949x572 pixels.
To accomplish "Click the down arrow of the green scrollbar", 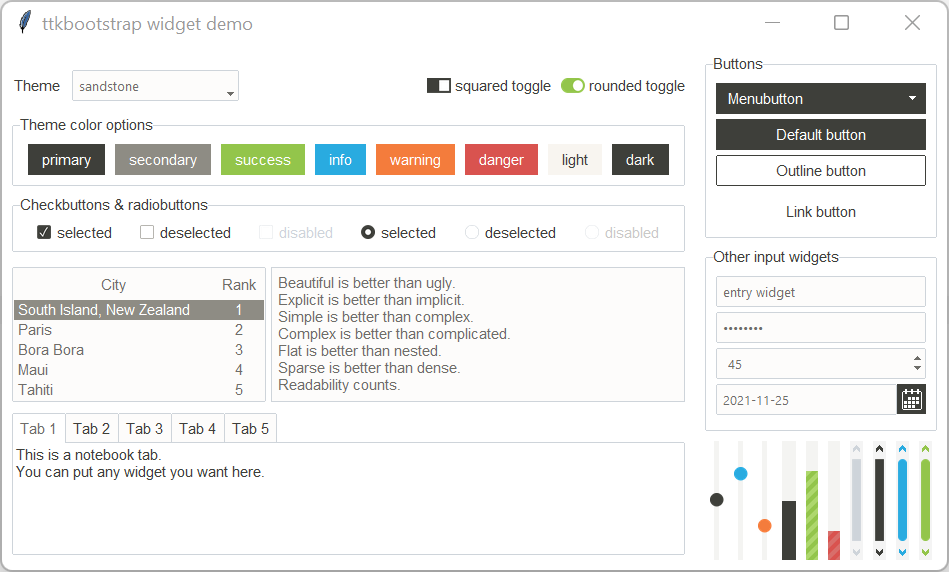I will [925, 551].
